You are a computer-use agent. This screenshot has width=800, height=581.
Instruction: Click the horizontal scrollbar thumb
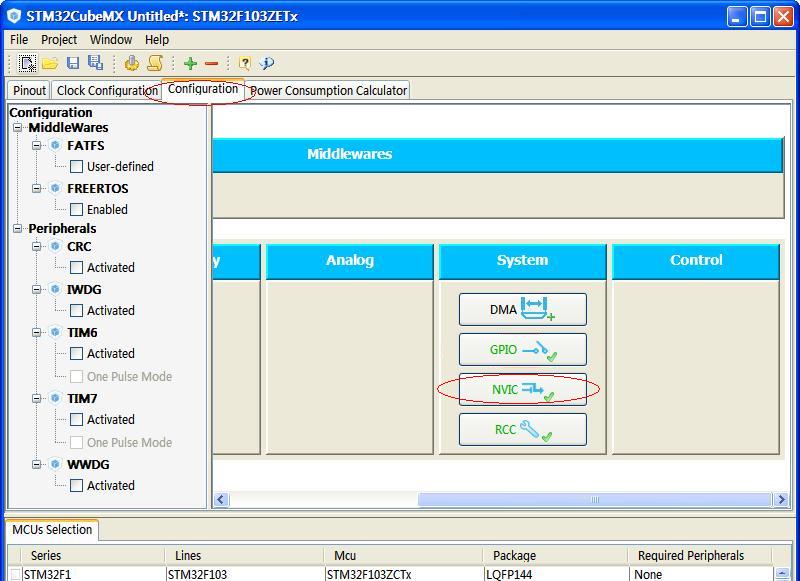[x=594, y=499]
